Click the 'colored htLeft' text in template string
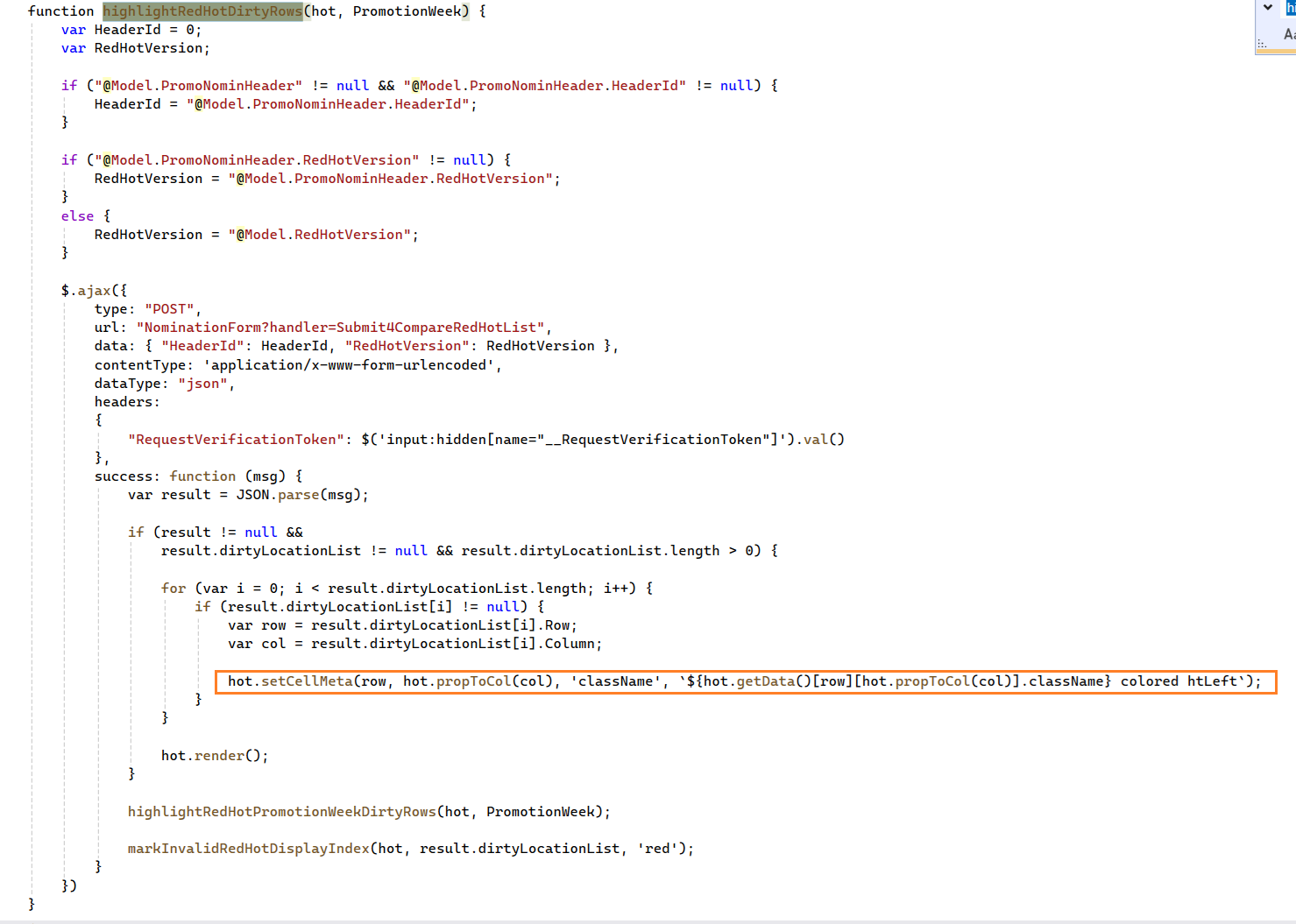The width and height of the screenshot is (1296, 924). click(1179, 681)
